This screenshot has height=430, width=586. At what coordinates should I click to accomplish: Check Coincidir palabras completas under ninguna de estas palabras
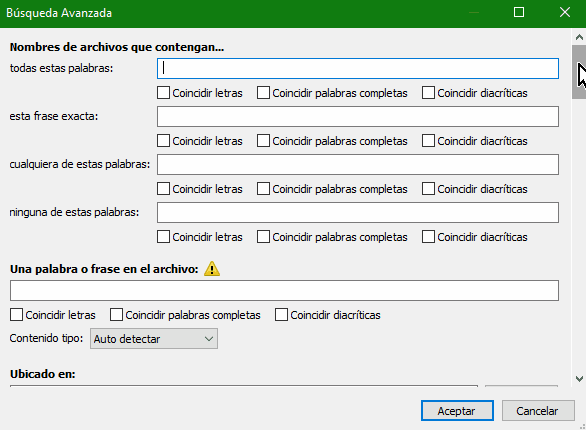[x=263, y=237]
